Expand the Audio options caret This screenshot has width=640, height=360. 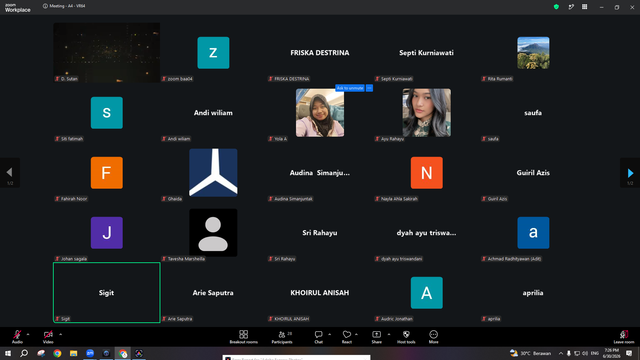pos(28,334)
